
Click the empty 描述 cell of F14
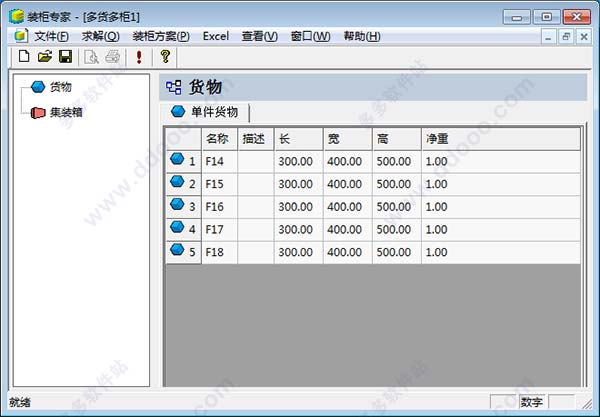(256, 161)
